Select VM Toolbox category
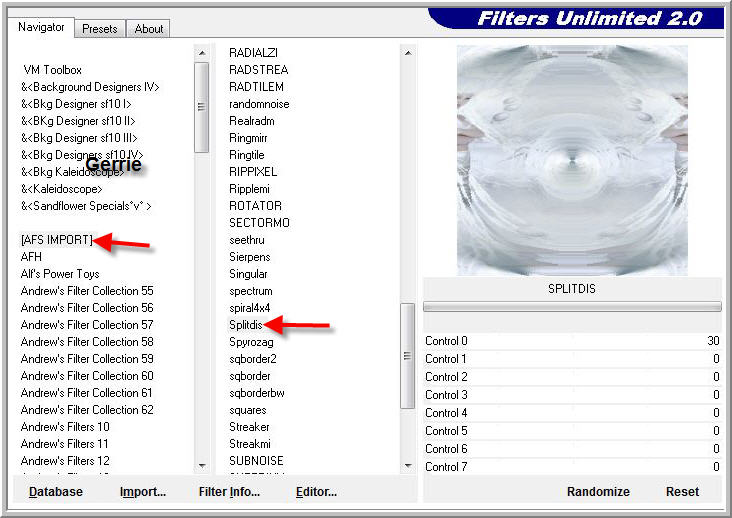The height and width of the screenshot is (518, 732). [52, 70]
